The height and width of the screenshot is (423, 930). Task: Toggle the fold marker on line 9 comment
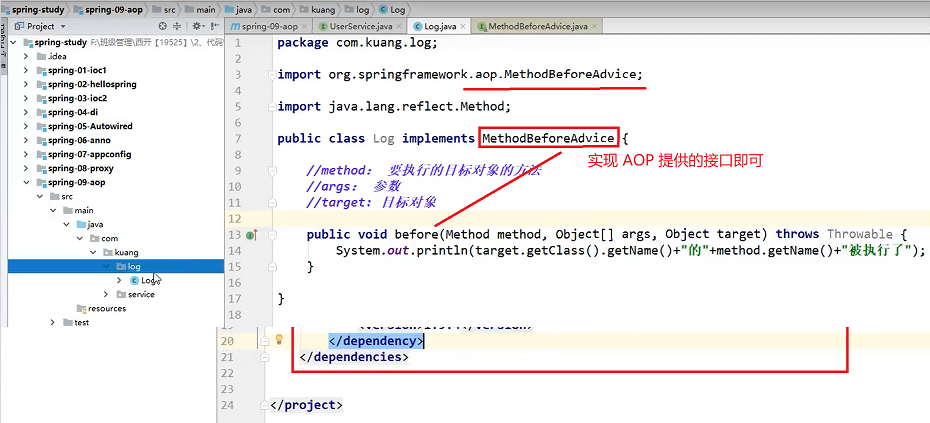coord(272,171)
